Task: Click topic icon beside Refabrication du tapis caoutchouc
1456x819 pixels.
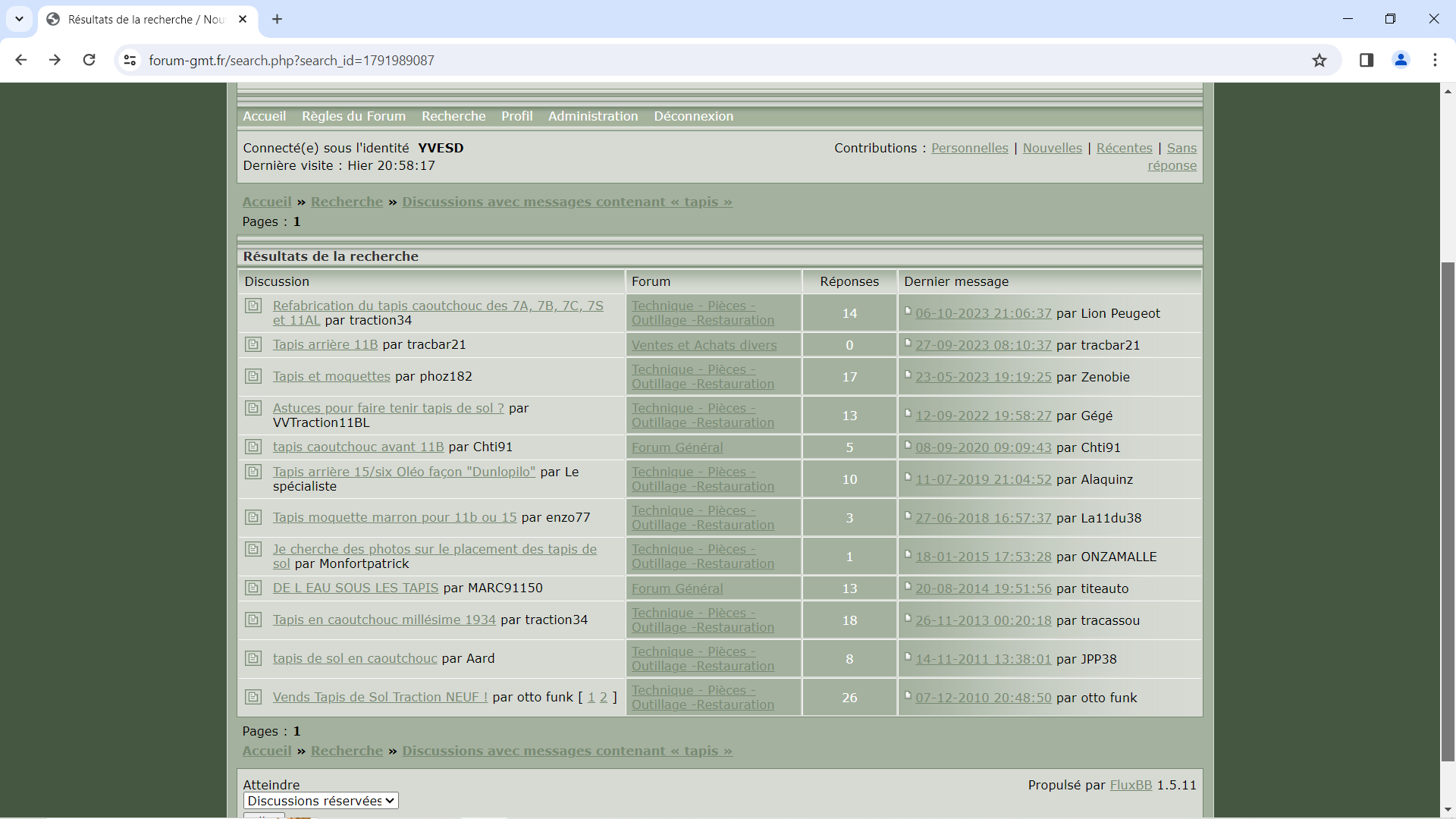Action: [253, 306]
